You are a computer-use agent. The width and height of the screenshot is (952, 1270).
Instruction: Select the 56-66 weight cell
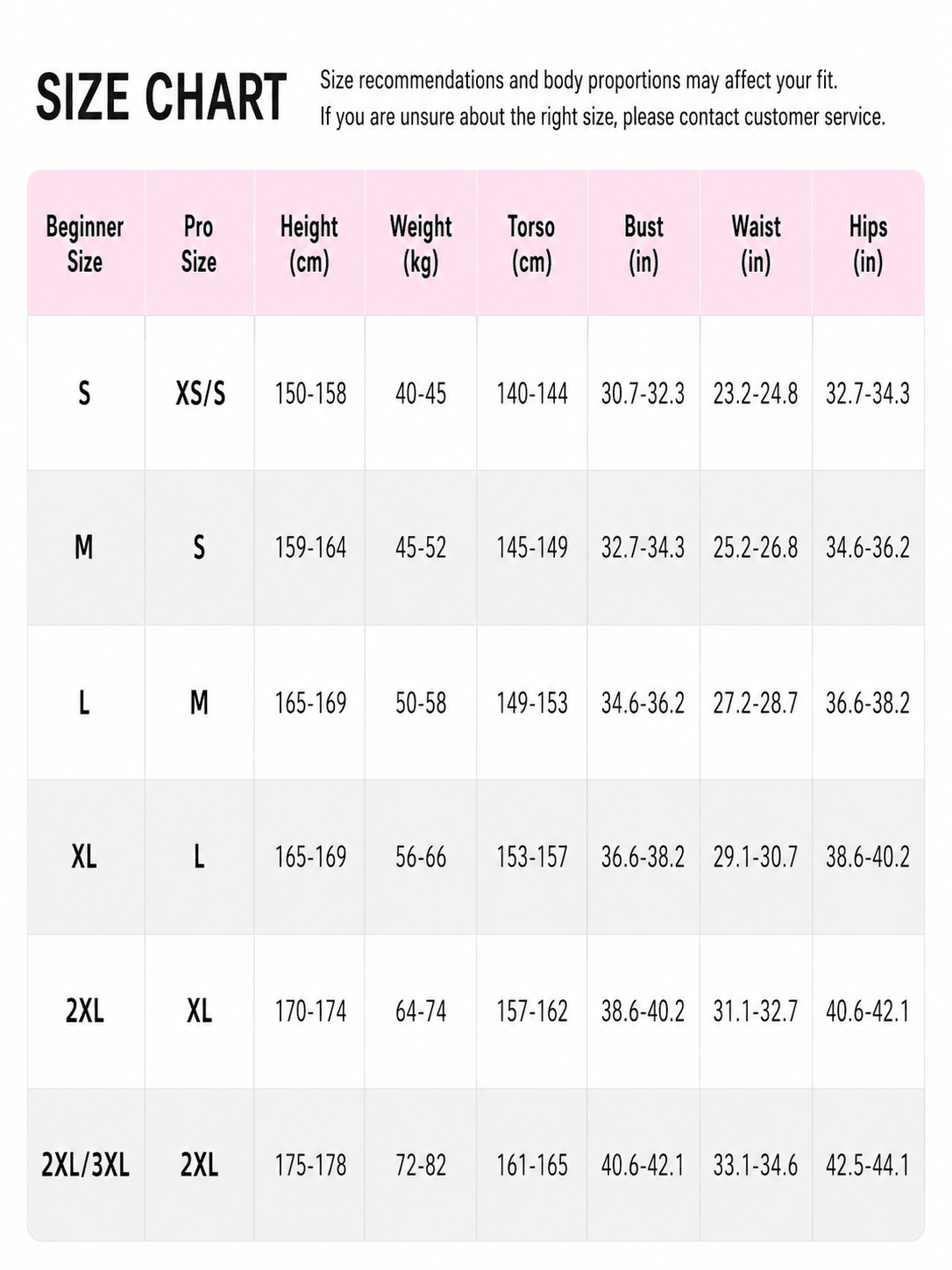(421, 857)
